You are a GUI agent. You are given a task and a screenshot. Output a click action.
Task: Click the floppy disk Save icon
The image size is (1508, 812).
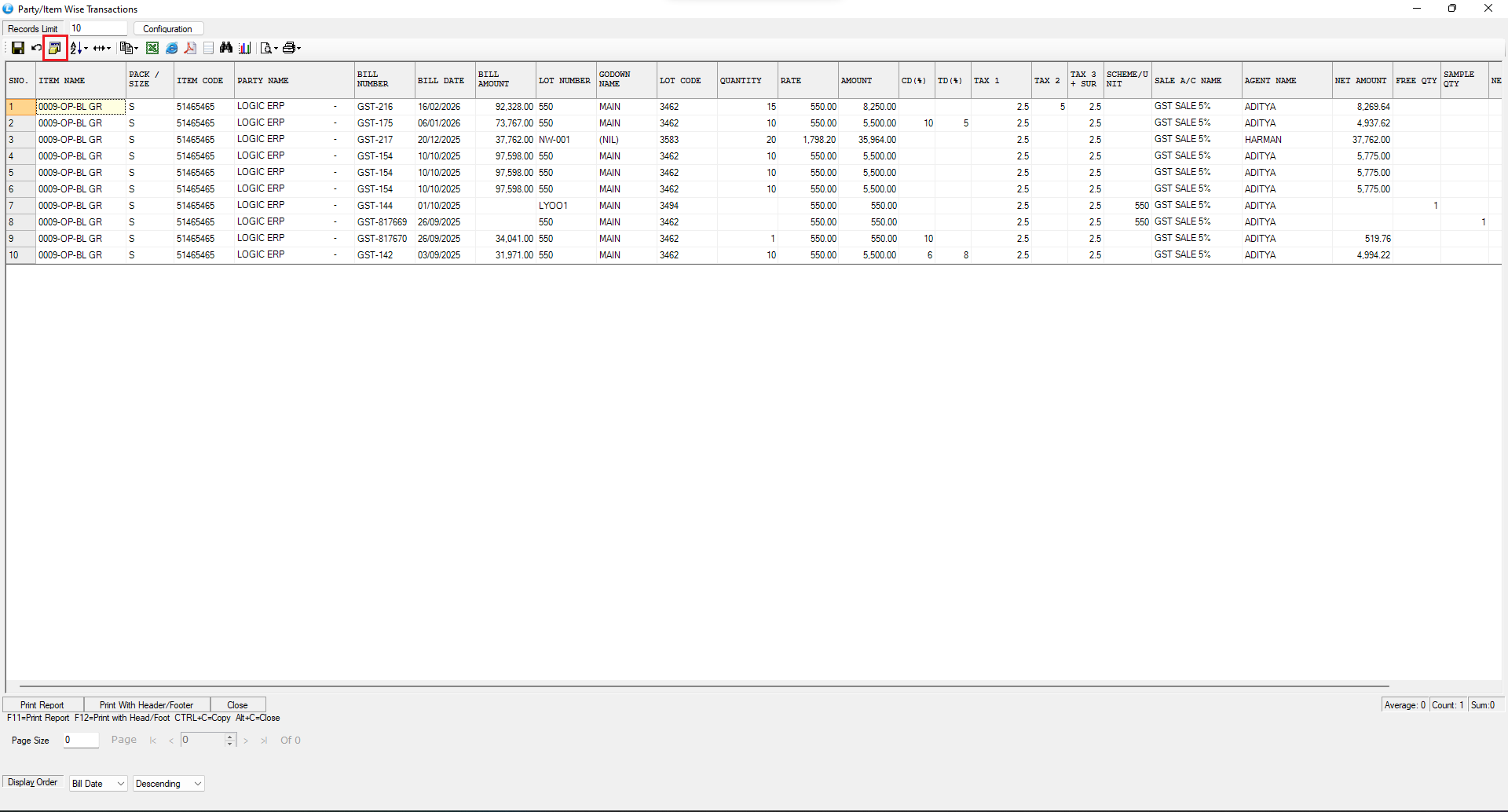coord(17,49)
